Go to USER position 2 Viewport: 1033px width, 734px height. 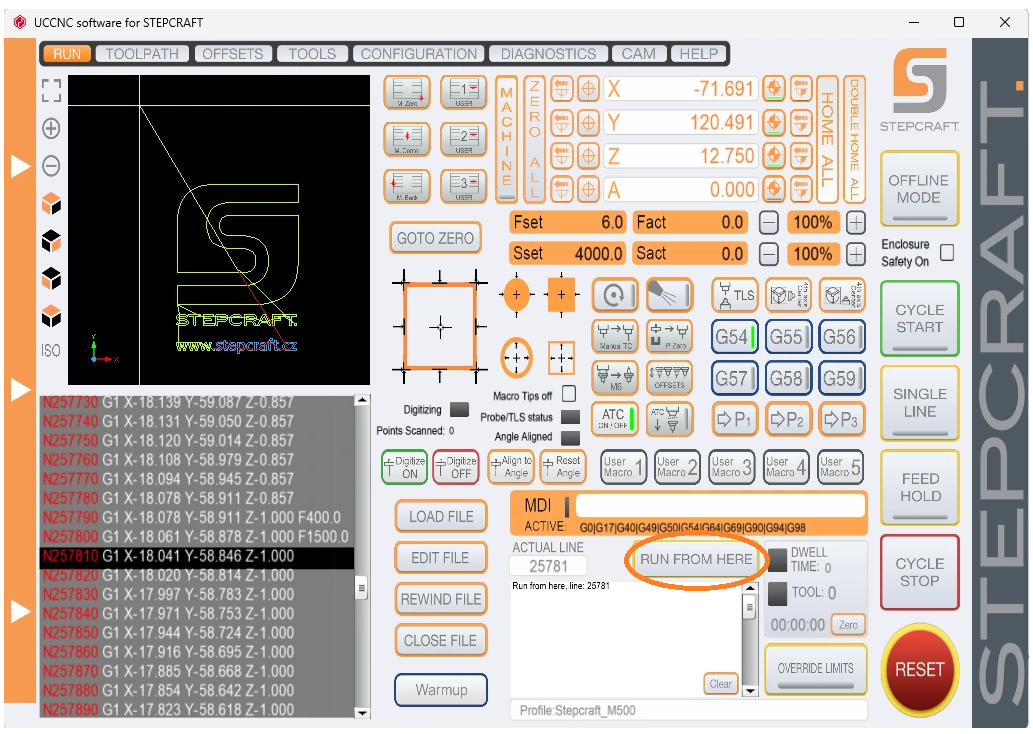coord(464,140)
